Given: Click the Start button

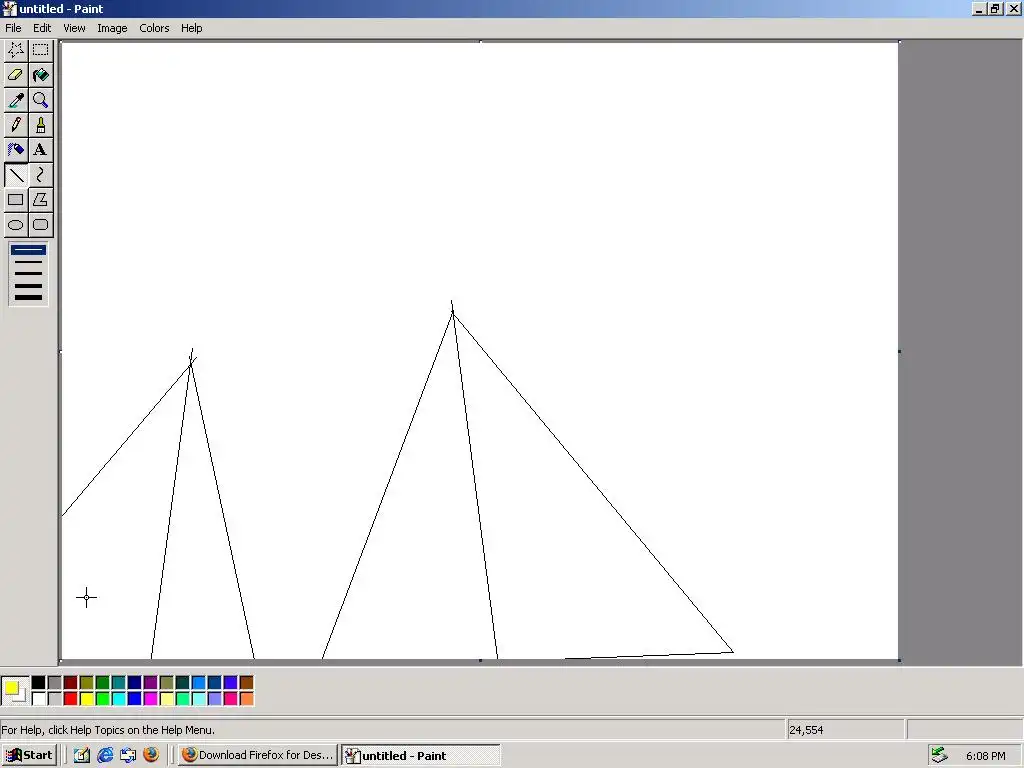Looking at the screenshot, I should 29,755.
